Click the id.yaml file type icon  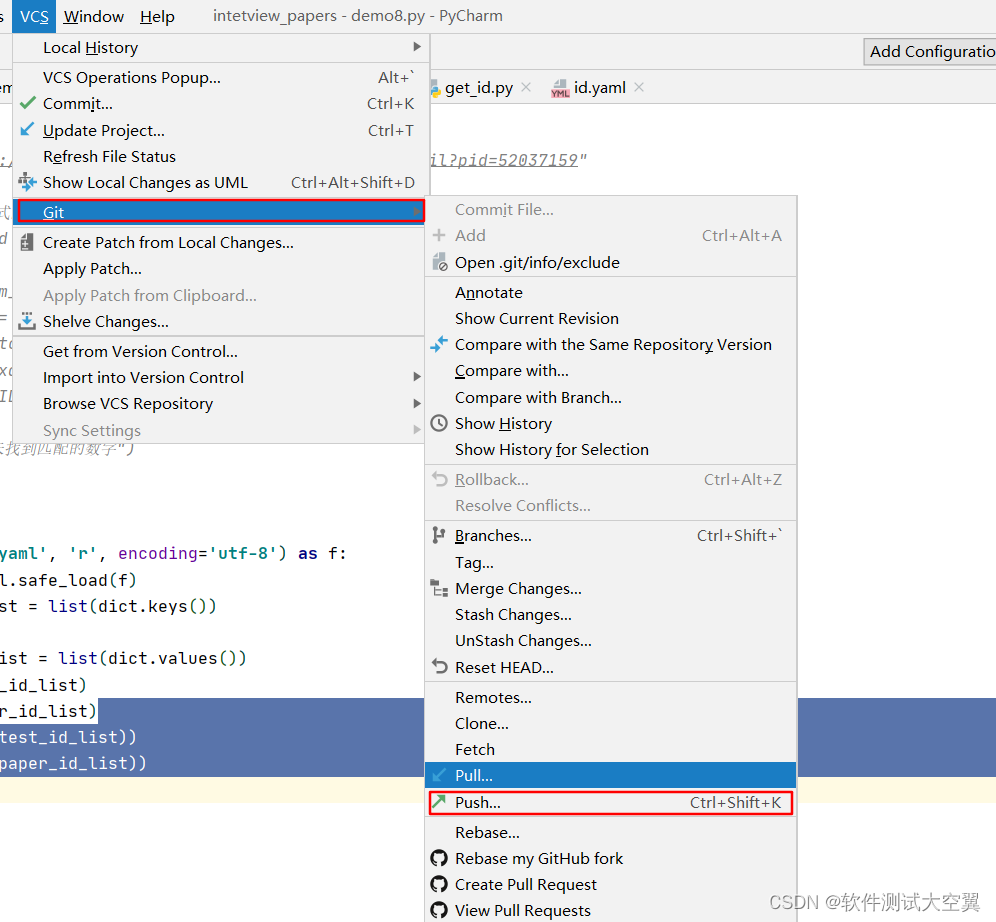point(560,88)
